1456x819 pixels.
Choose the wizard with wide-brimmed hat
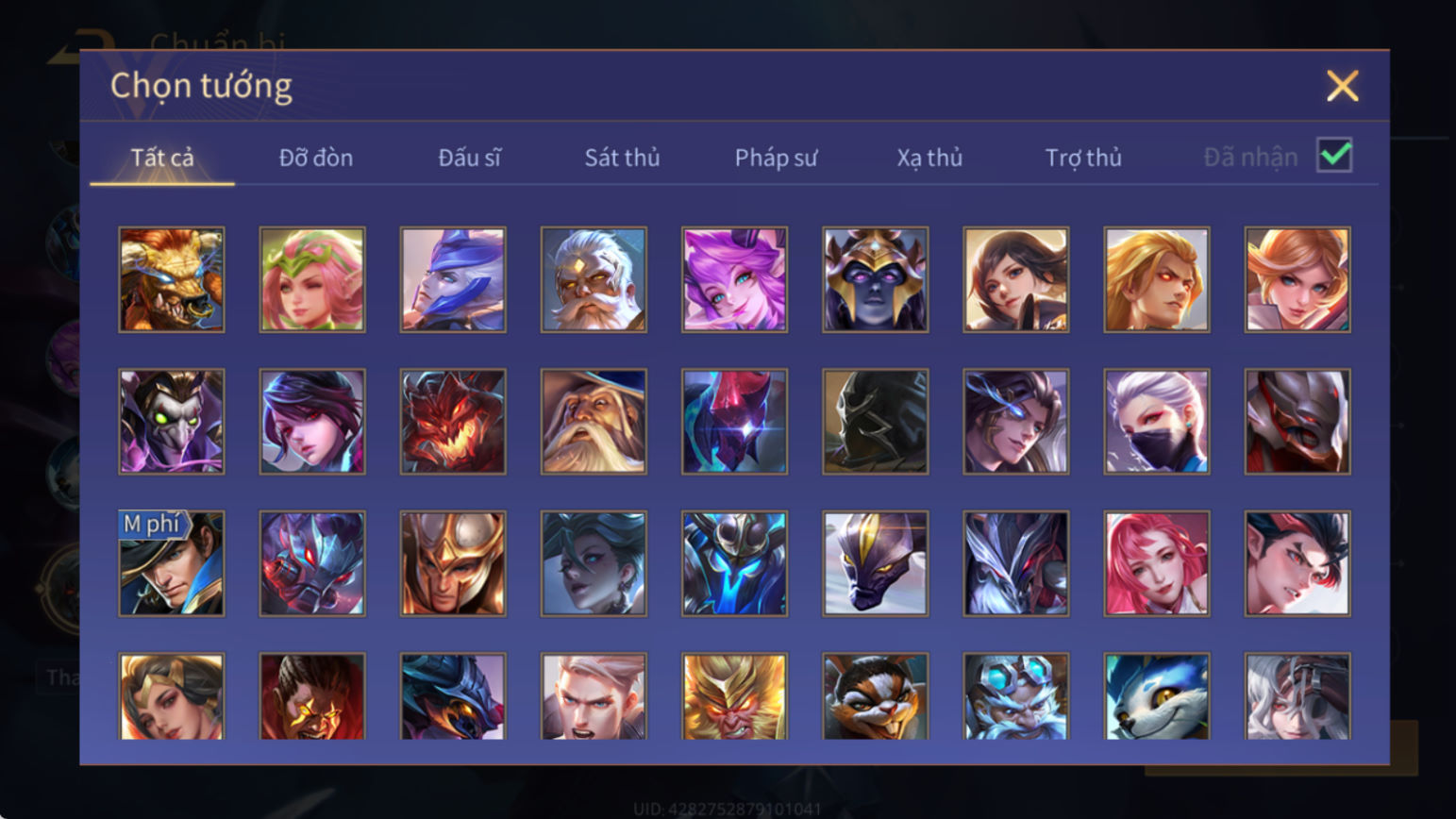point(594,421)
